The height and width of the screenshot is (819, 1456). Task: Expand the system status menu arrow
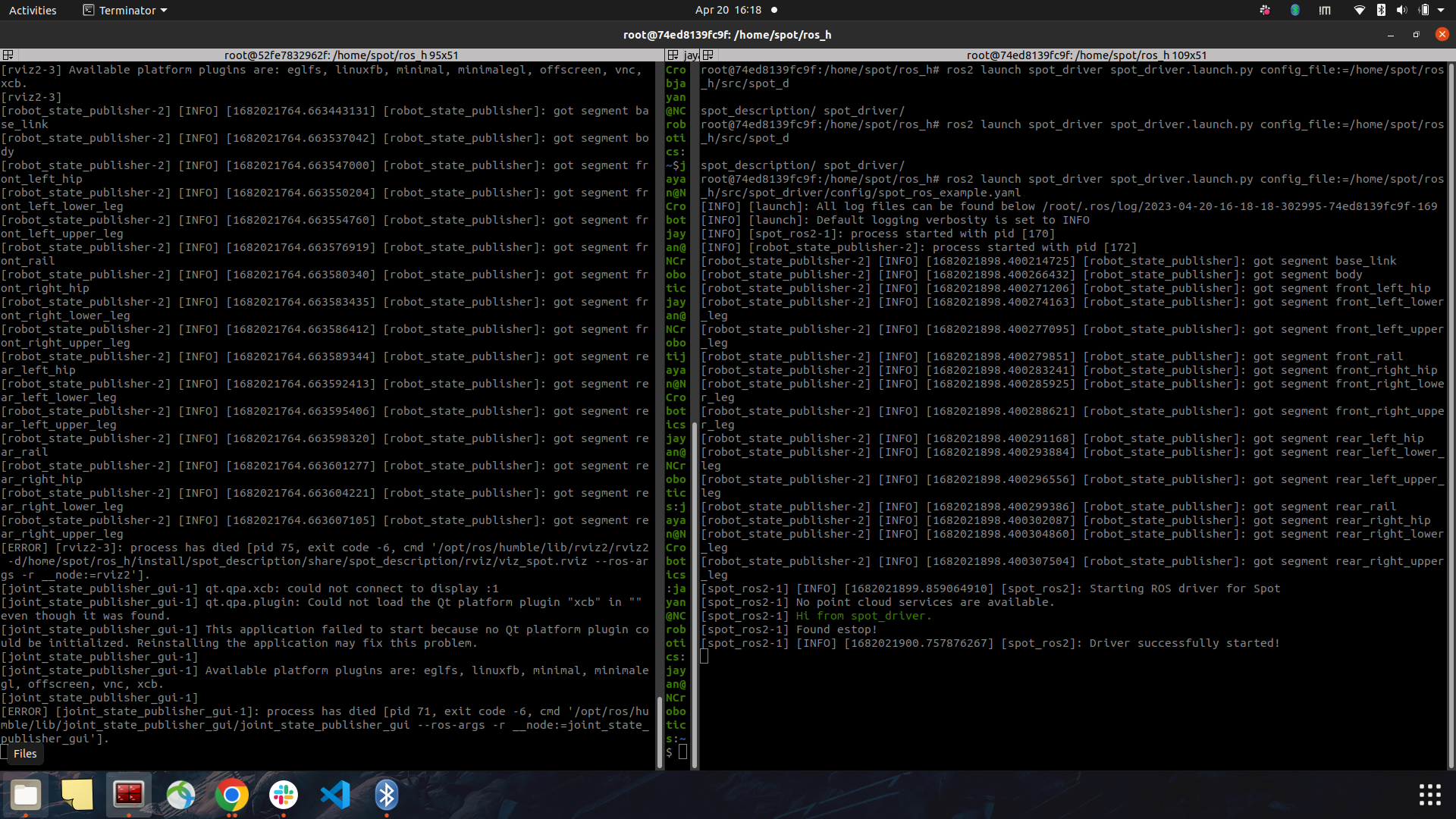coord(1441,10)
